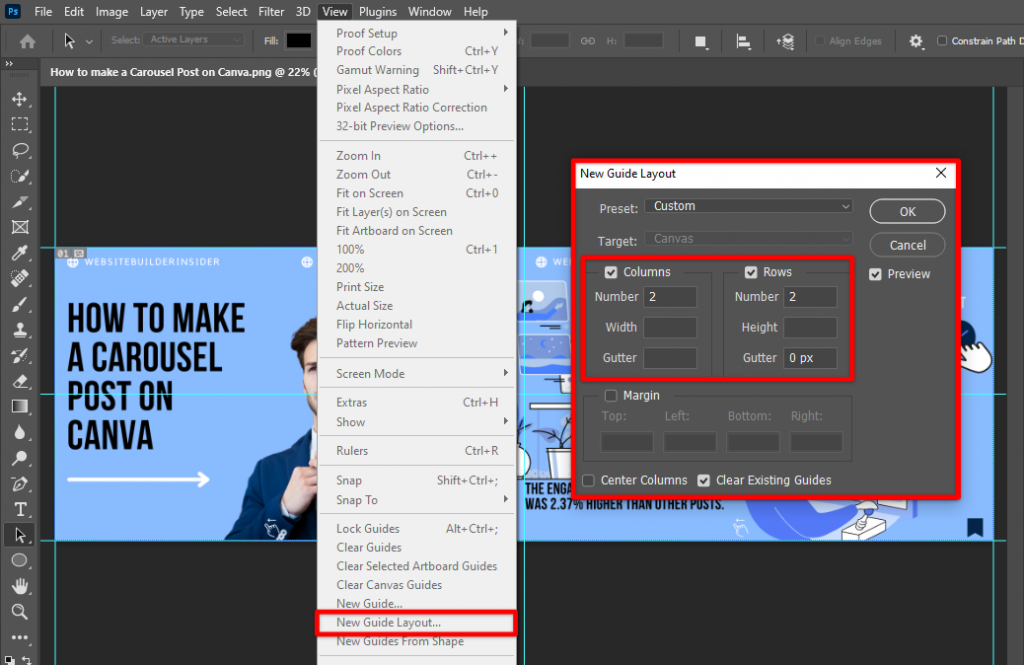Cancel the New Guide Layout dialog

[906, 244]
